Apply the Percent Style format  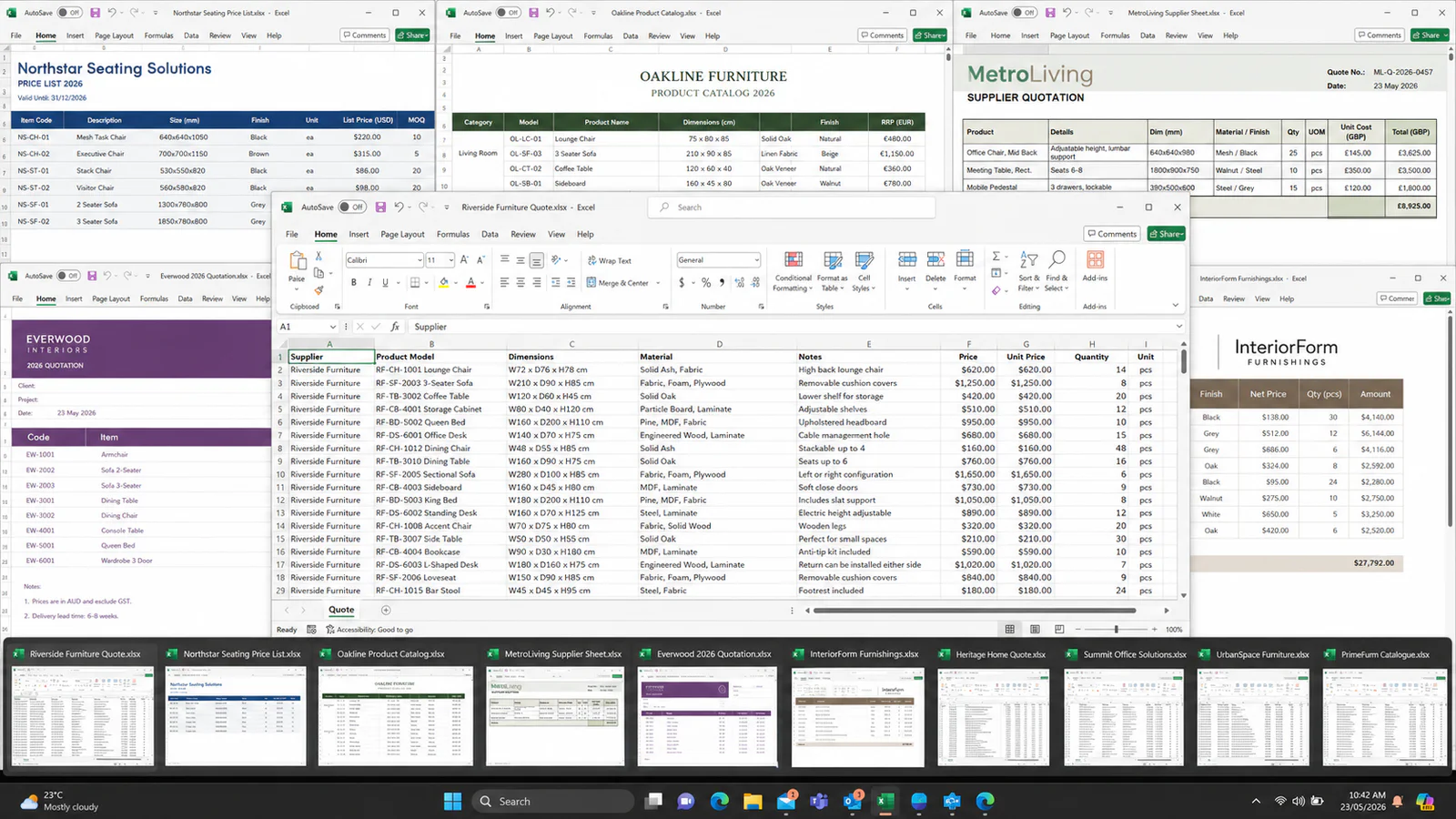click(706, 283)
